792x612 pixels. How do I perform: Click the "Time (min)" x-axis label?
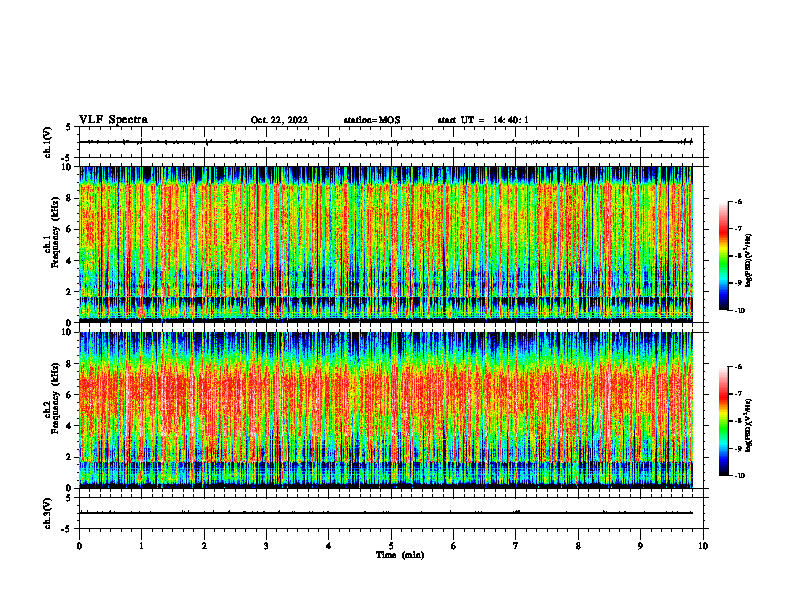[x=400, y=555]
